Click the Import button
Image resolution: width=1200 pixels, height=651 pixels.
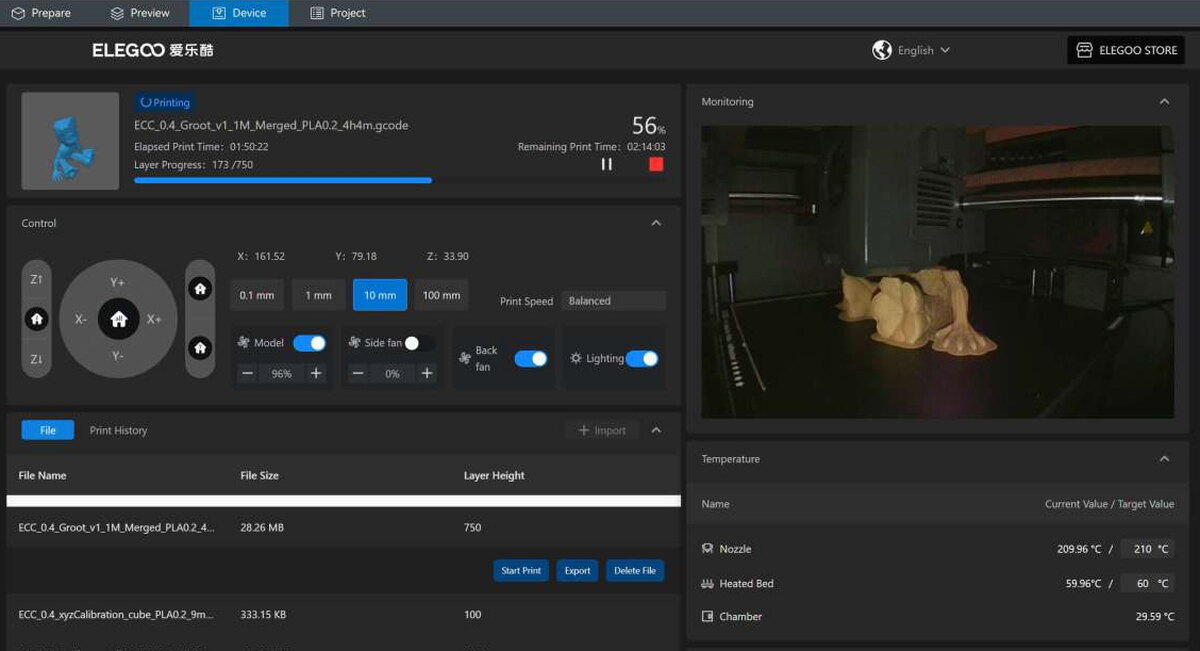602,430
